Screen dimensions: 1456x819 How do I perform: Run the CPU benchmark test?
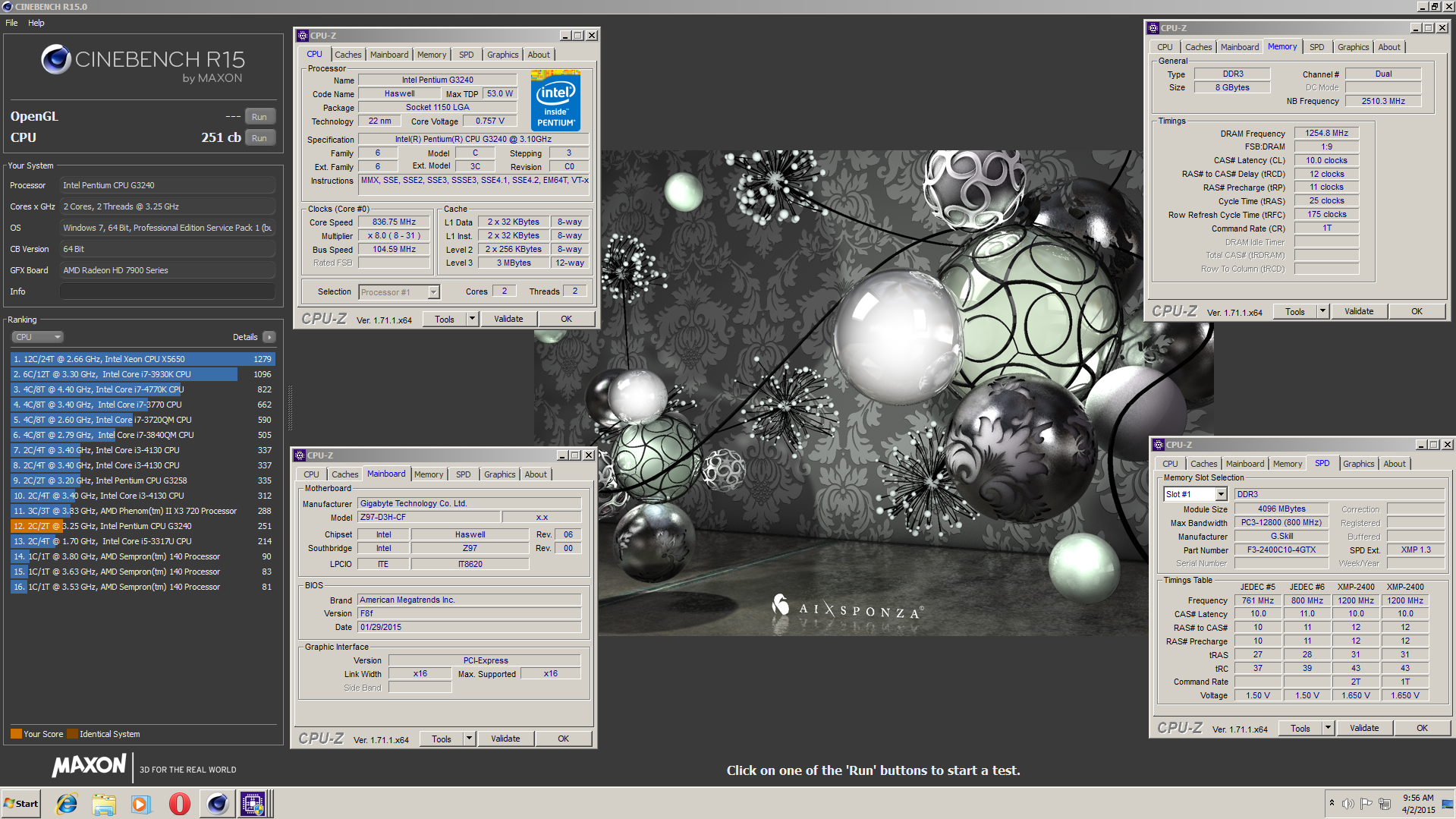tap(259, 138)
